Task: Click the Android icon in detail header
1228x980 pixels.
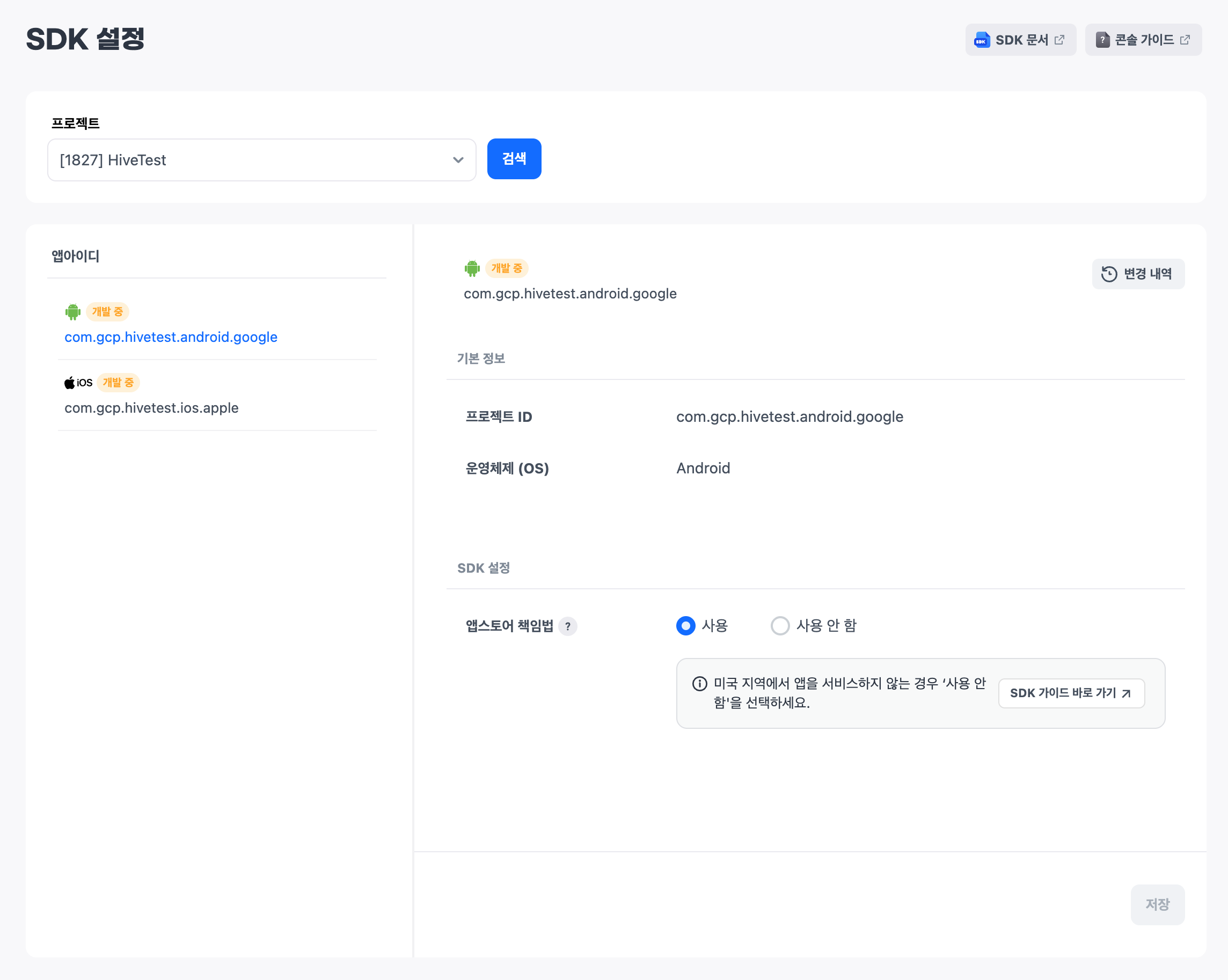Action: [472, 268]
